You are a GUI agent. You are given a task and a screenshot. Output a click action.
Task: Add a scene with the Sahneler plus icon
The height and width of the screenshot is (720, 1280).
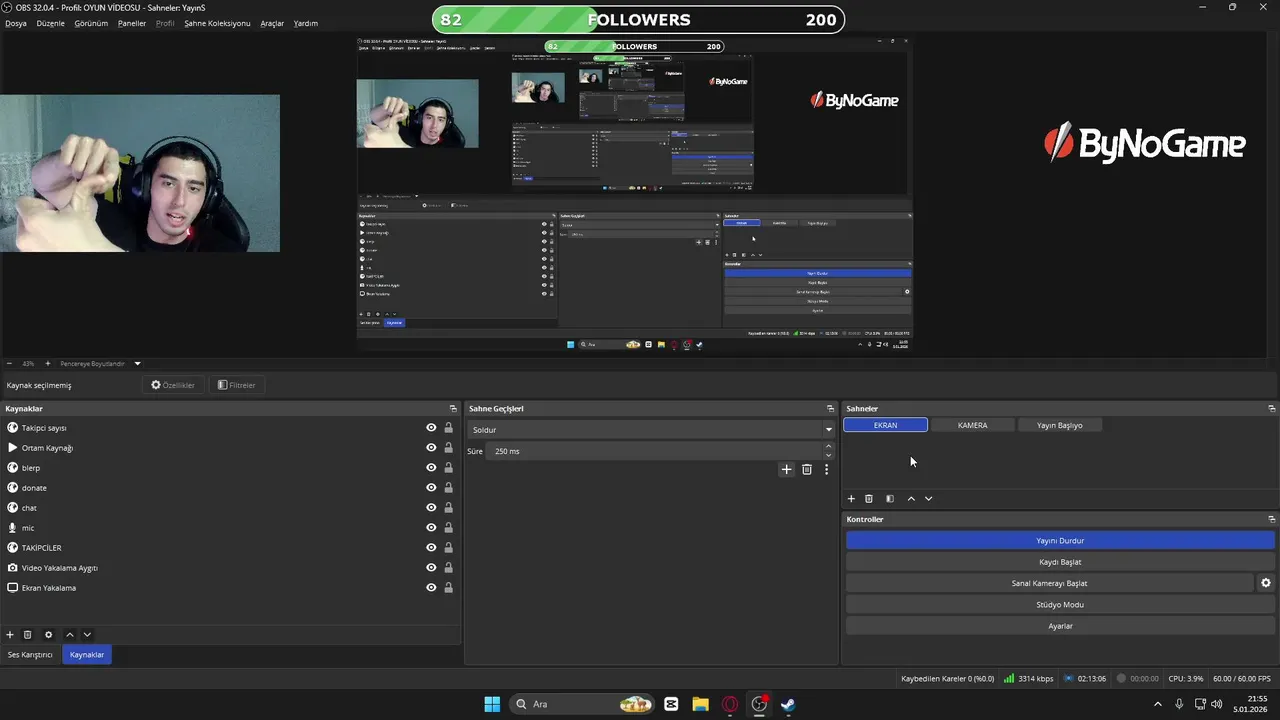(851, 499)
